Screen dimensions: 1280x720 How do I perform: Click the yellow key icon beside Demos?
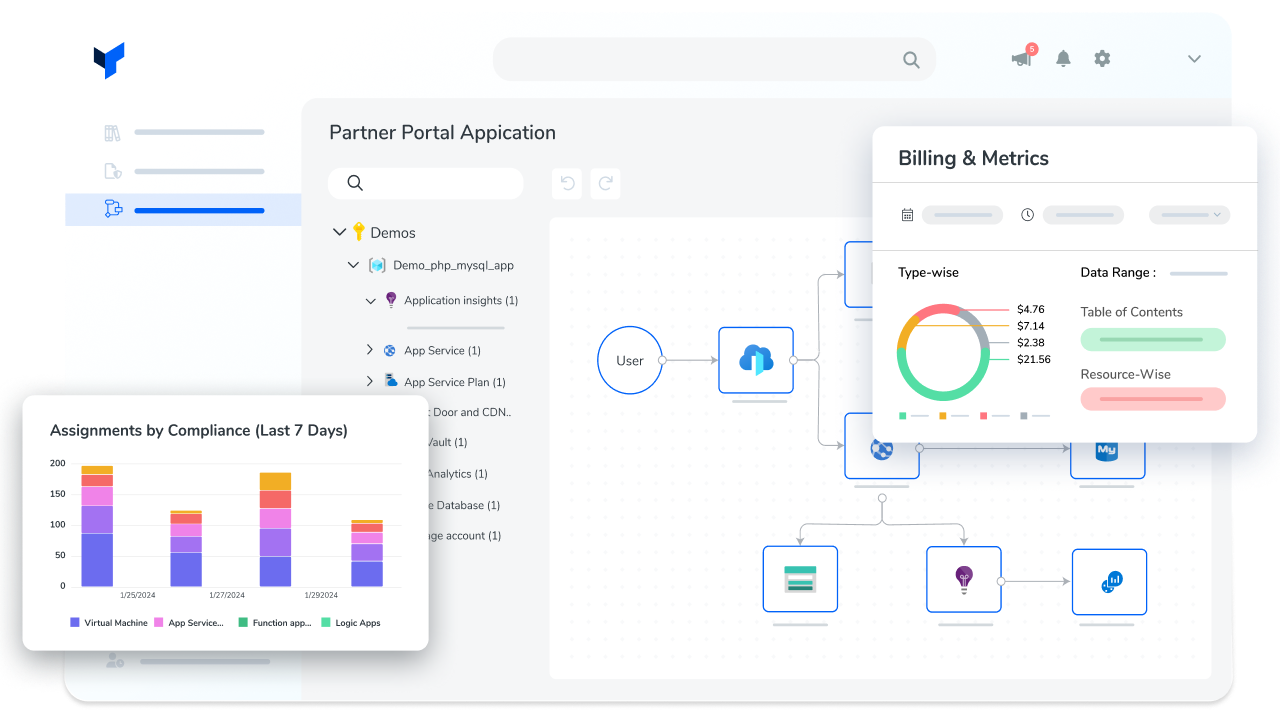(x=359, y=231)
